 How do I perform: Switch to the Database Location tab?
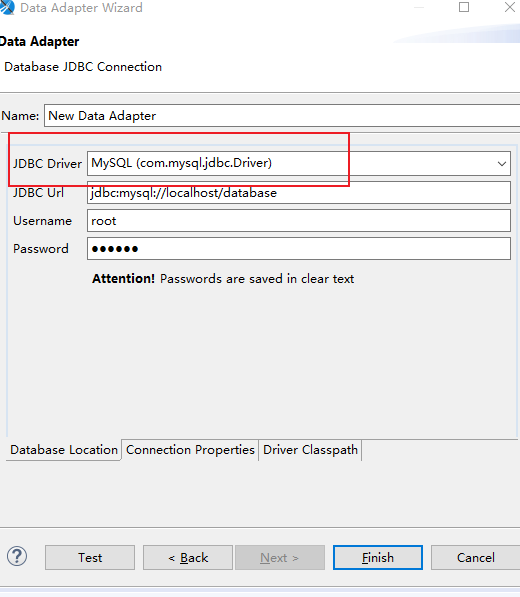[x=64, y=450]
